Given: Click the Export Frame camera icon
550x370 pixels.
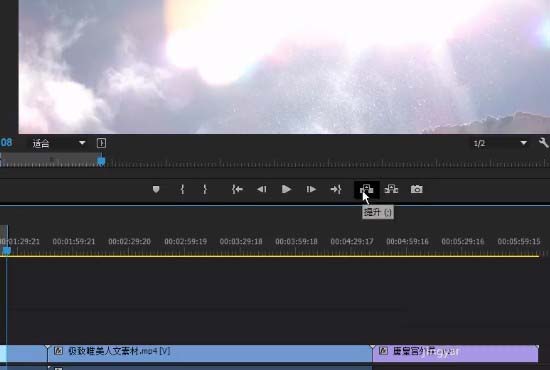Looking at the screenshot, I should pyautogui.click(x=416, y=189).
